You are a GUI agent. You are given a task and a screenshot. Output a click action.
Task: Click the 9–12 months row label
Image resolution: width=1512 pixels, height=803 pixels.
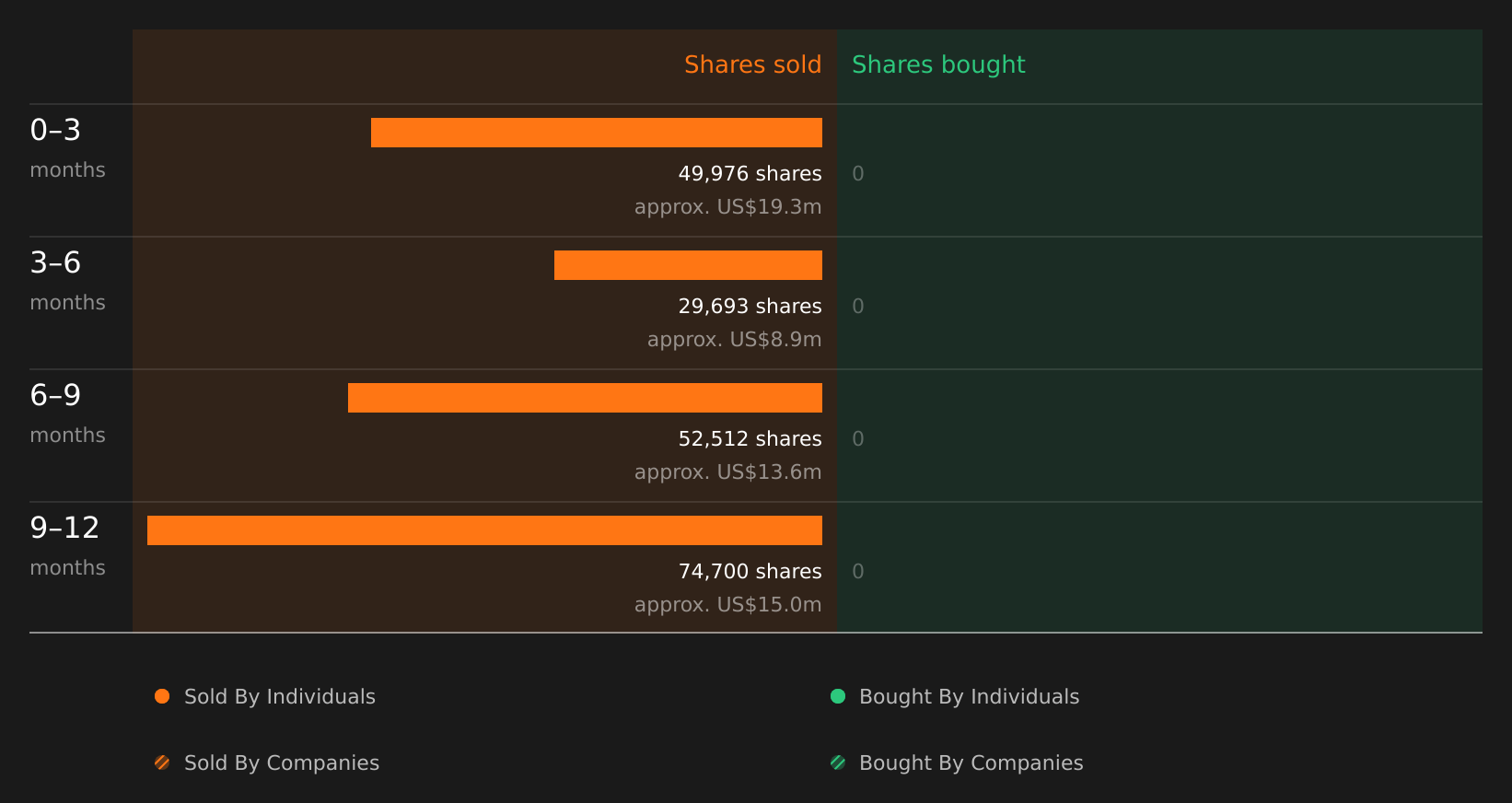[67, 546]
